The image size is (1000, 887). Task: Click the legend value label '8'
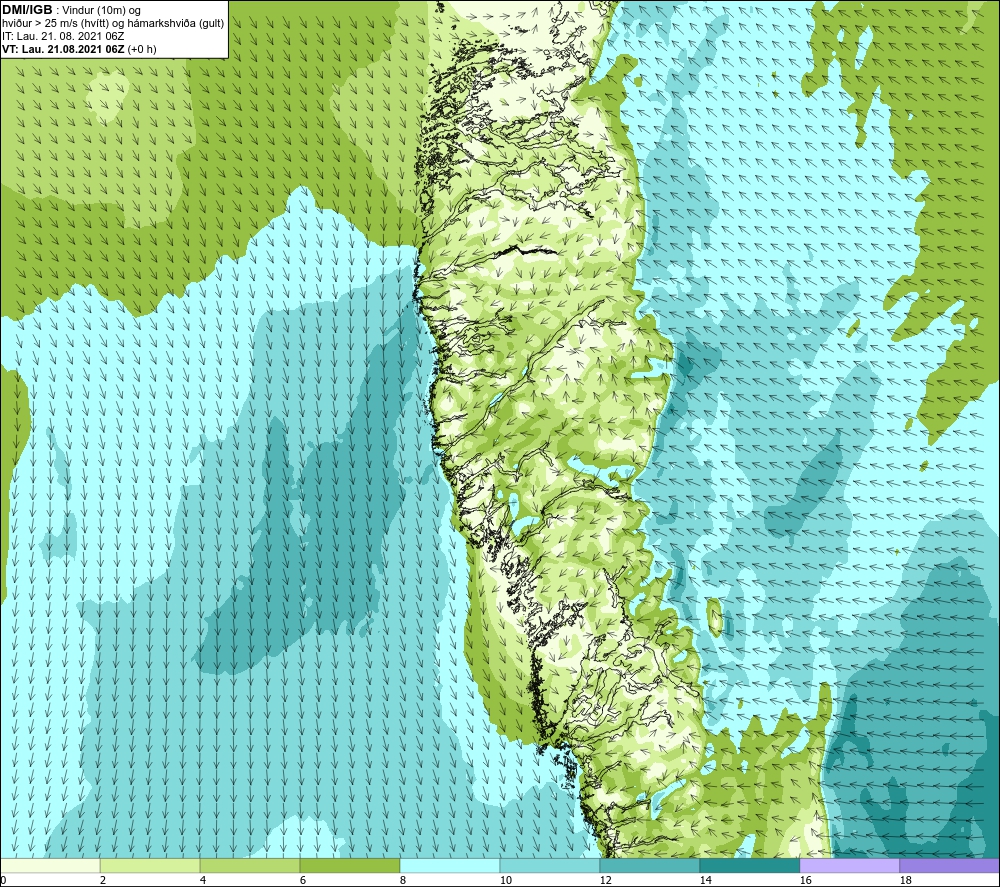403,880
